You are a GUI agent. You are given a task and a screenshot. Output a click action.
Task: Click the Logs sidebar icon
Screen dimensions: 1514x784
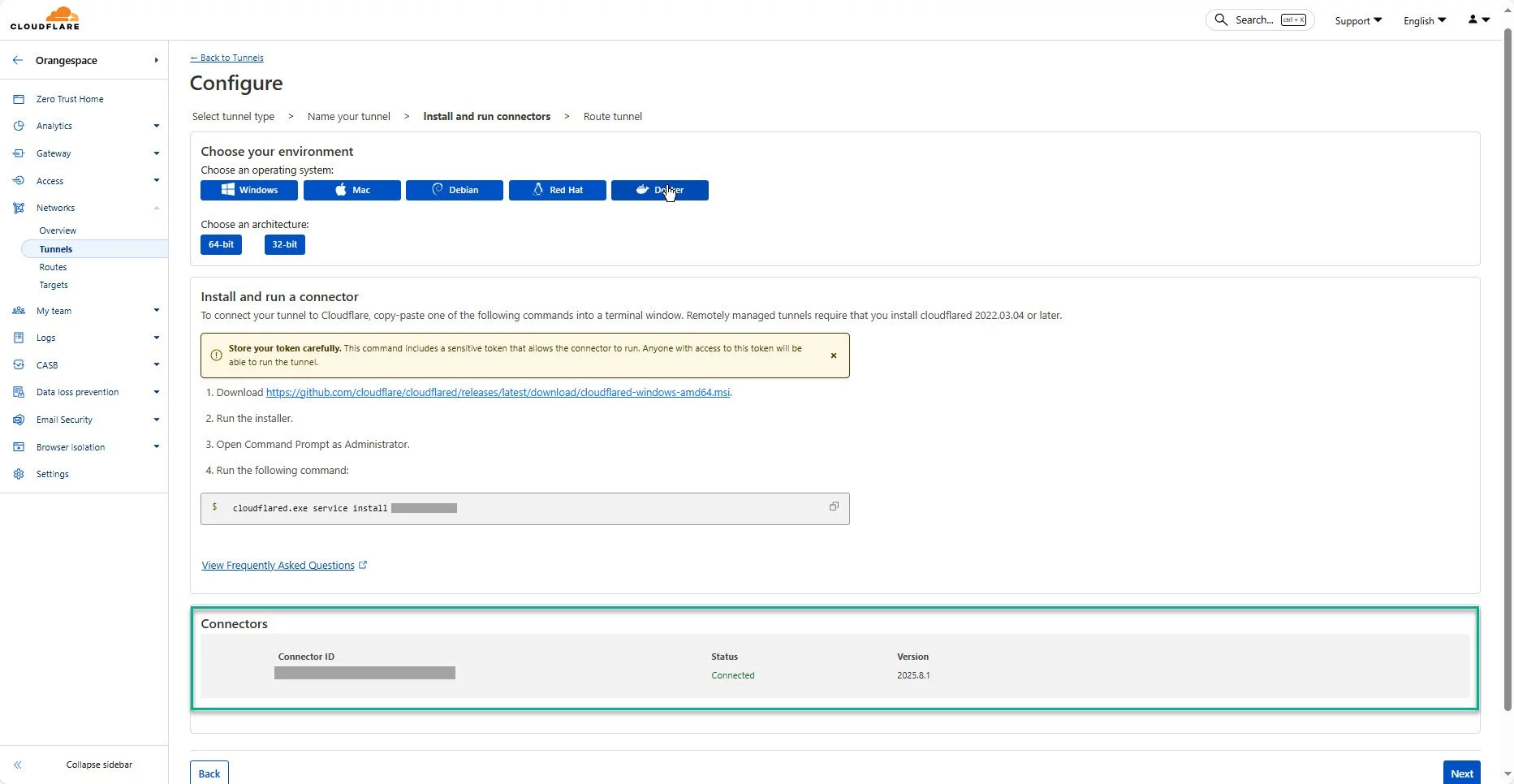click(x=19, y=338)
